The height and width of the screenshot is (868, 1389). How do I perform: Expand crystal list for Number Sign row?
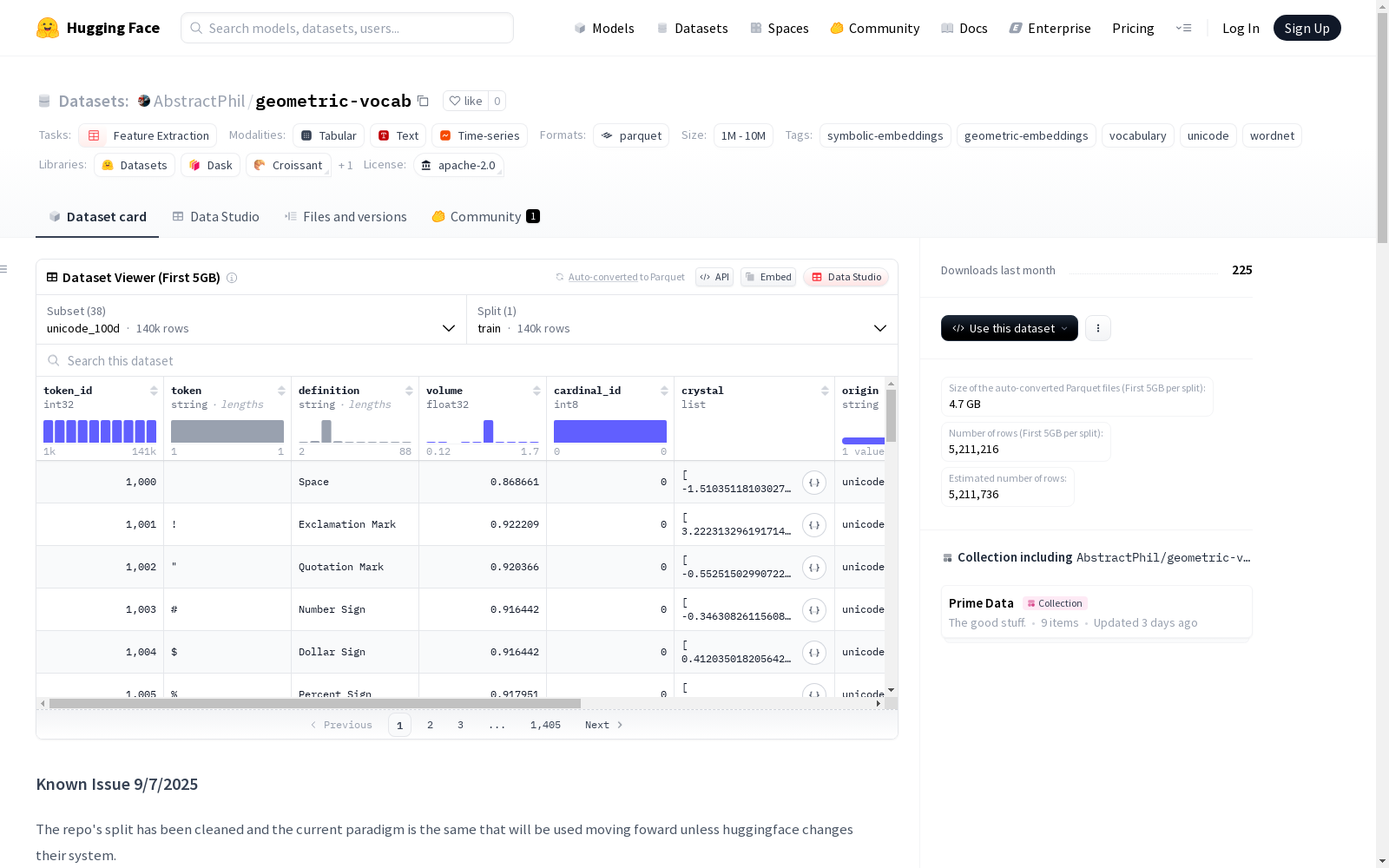click(x=814, y=610)
